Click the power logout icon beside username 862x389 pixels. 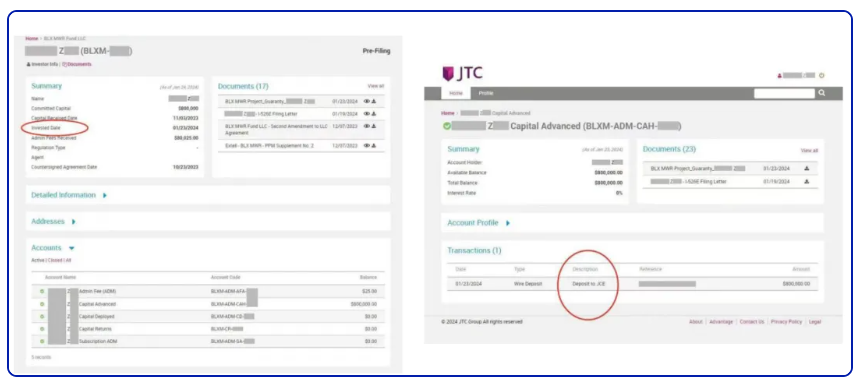coord(822,76)
